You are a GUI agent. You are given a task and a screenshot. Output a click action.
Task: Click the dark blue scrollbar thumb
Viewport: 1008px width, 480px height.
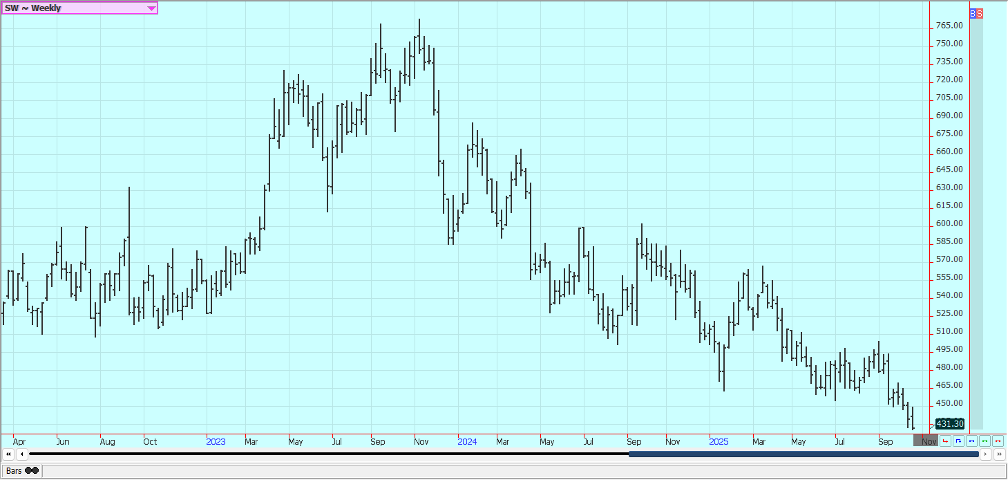(800, 454)
